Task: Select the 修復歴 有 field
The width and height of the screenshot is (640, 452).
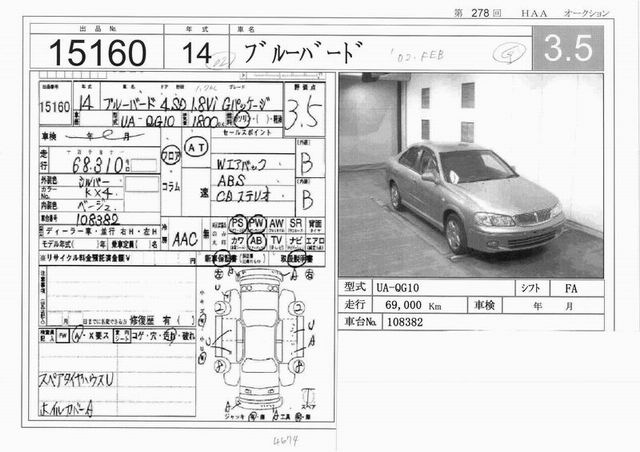Action: pos(162,320)
